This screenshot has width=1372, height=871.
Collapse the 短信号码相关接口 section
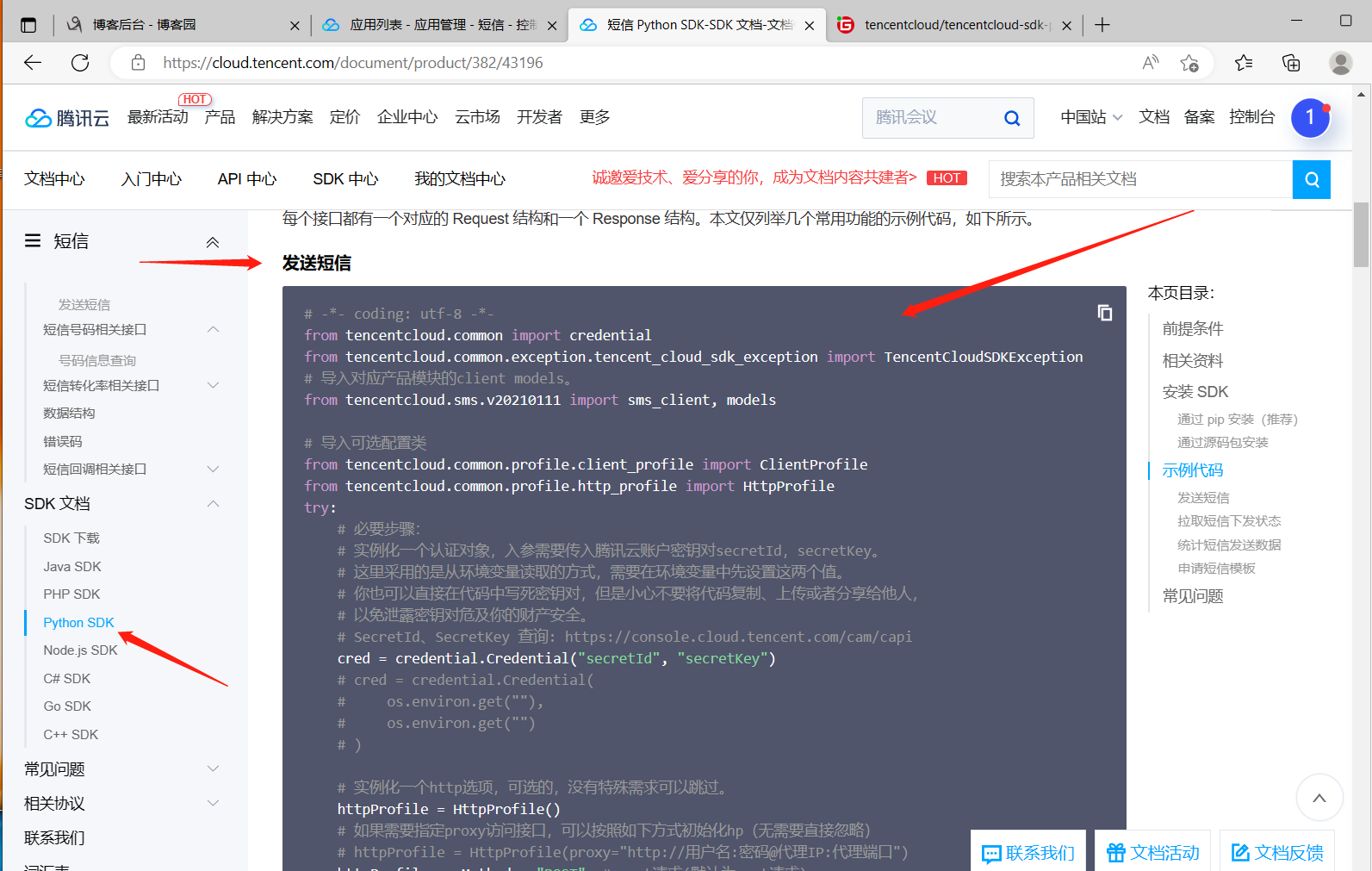pos(214,330)
